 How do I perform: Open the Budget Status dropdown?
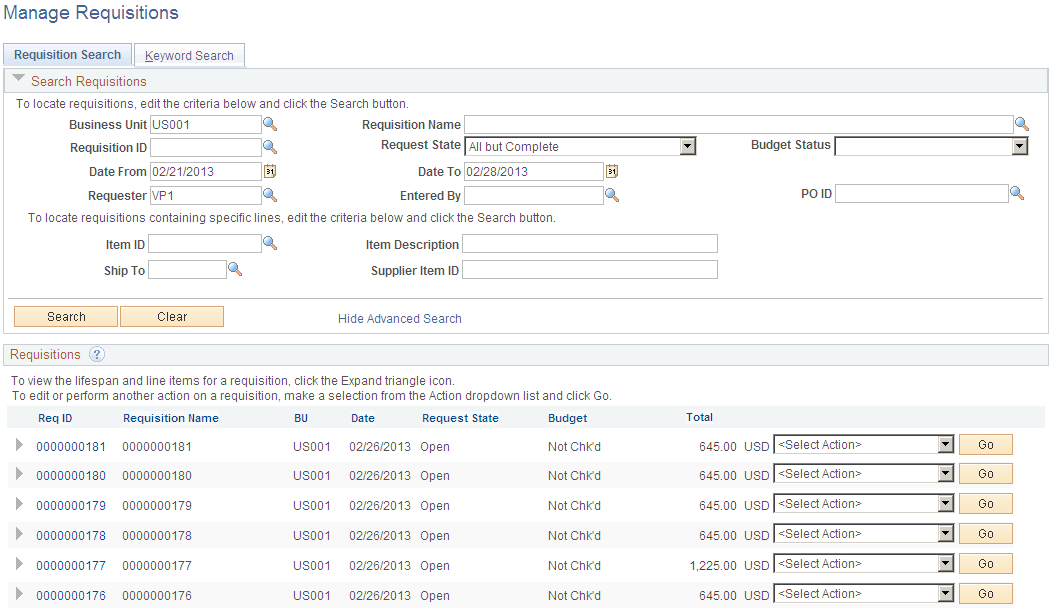[x=1018, y=145]
